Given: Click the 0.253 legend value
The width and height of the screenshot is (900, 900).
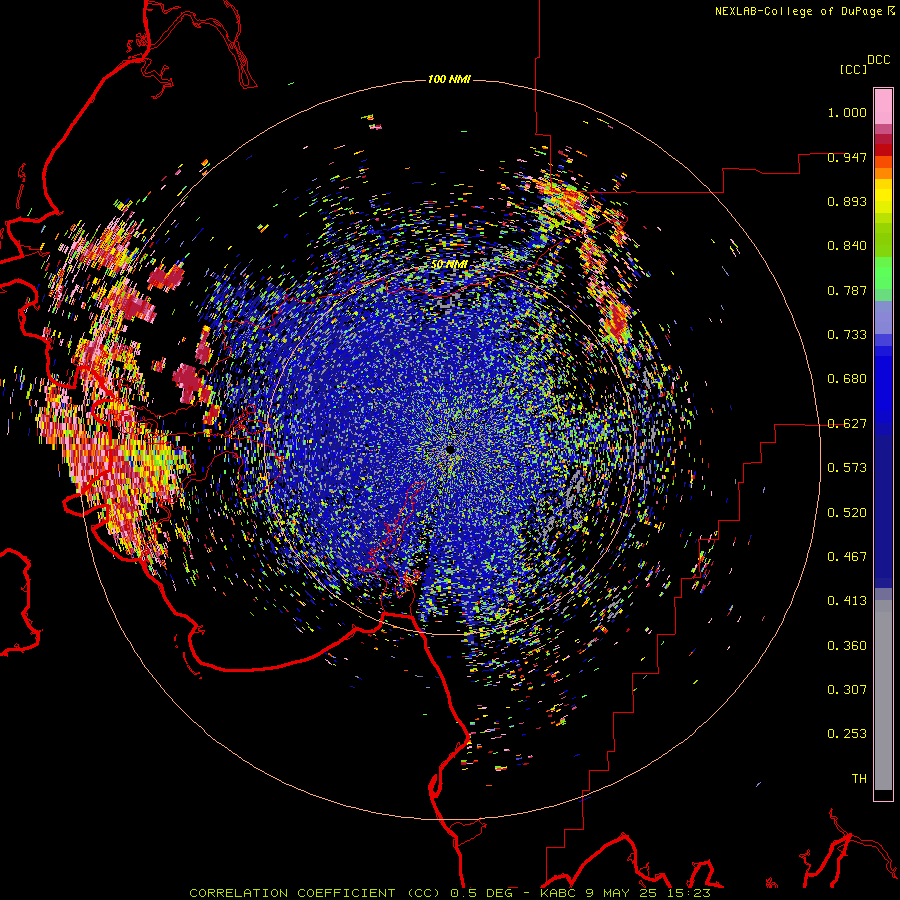Looking at the screenshot, I should [x=847, y=734].
